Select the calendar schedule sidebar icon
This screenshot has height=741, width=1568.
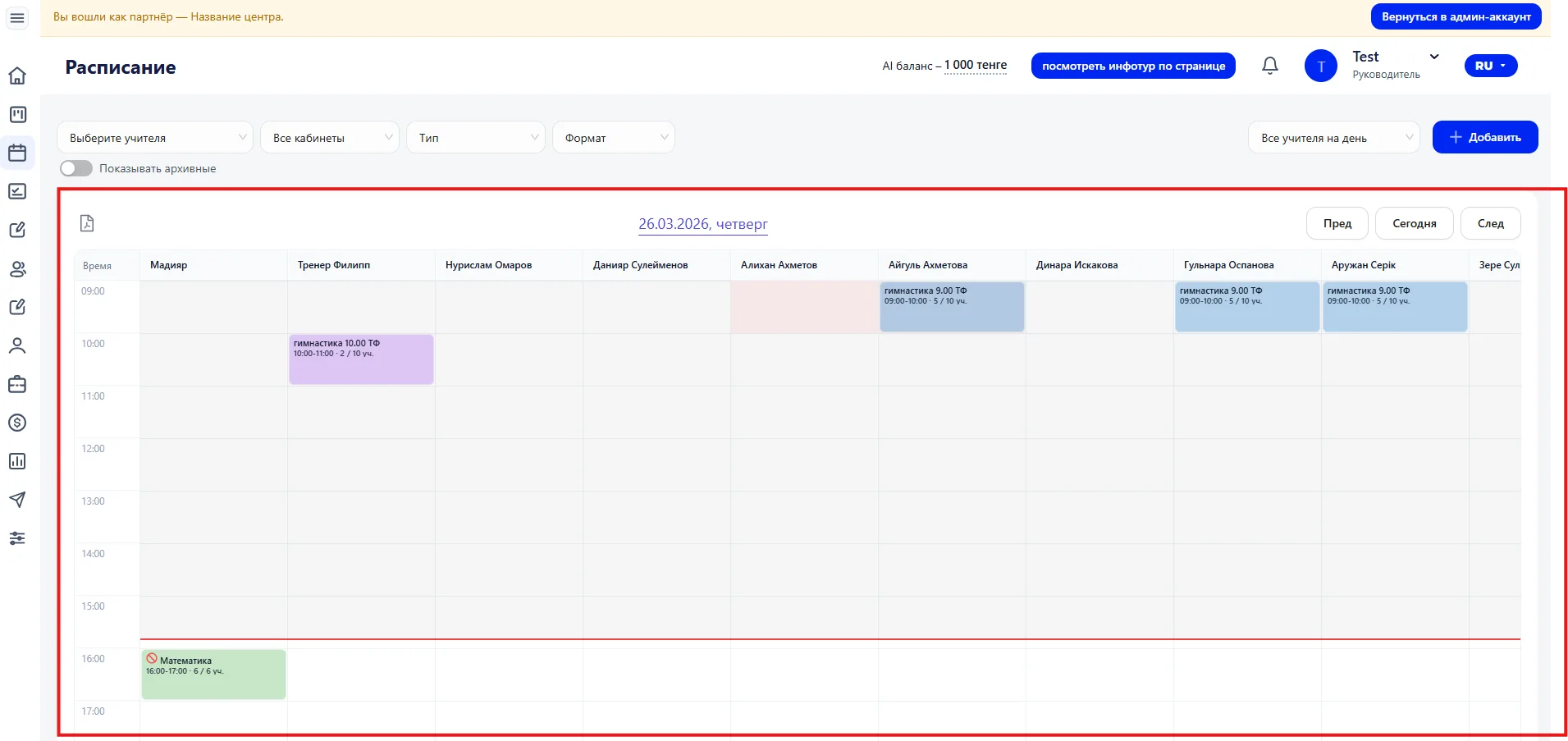click(17, 153)
